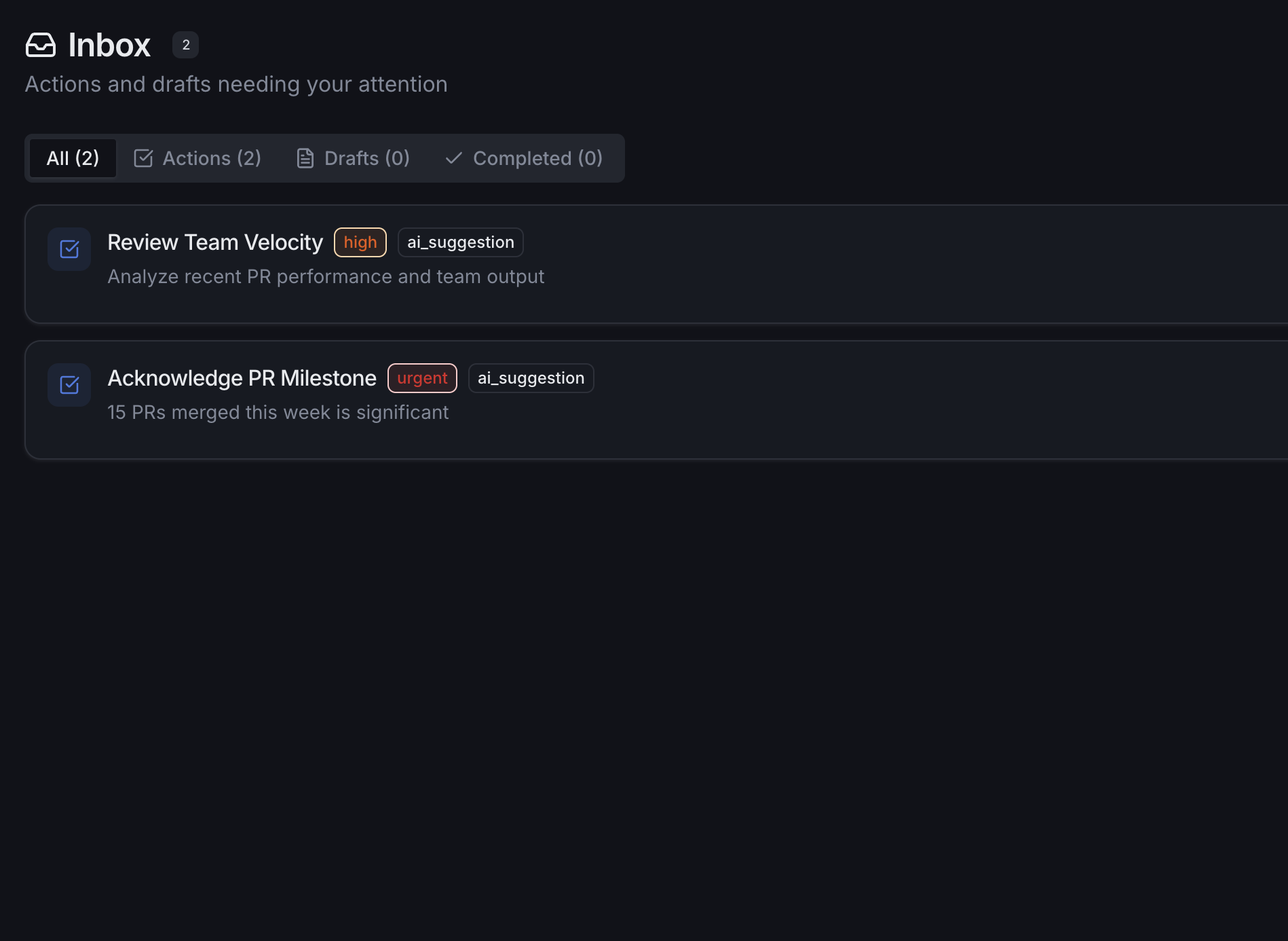Expand the Review Team Velocity card

[x=611, y=263]
